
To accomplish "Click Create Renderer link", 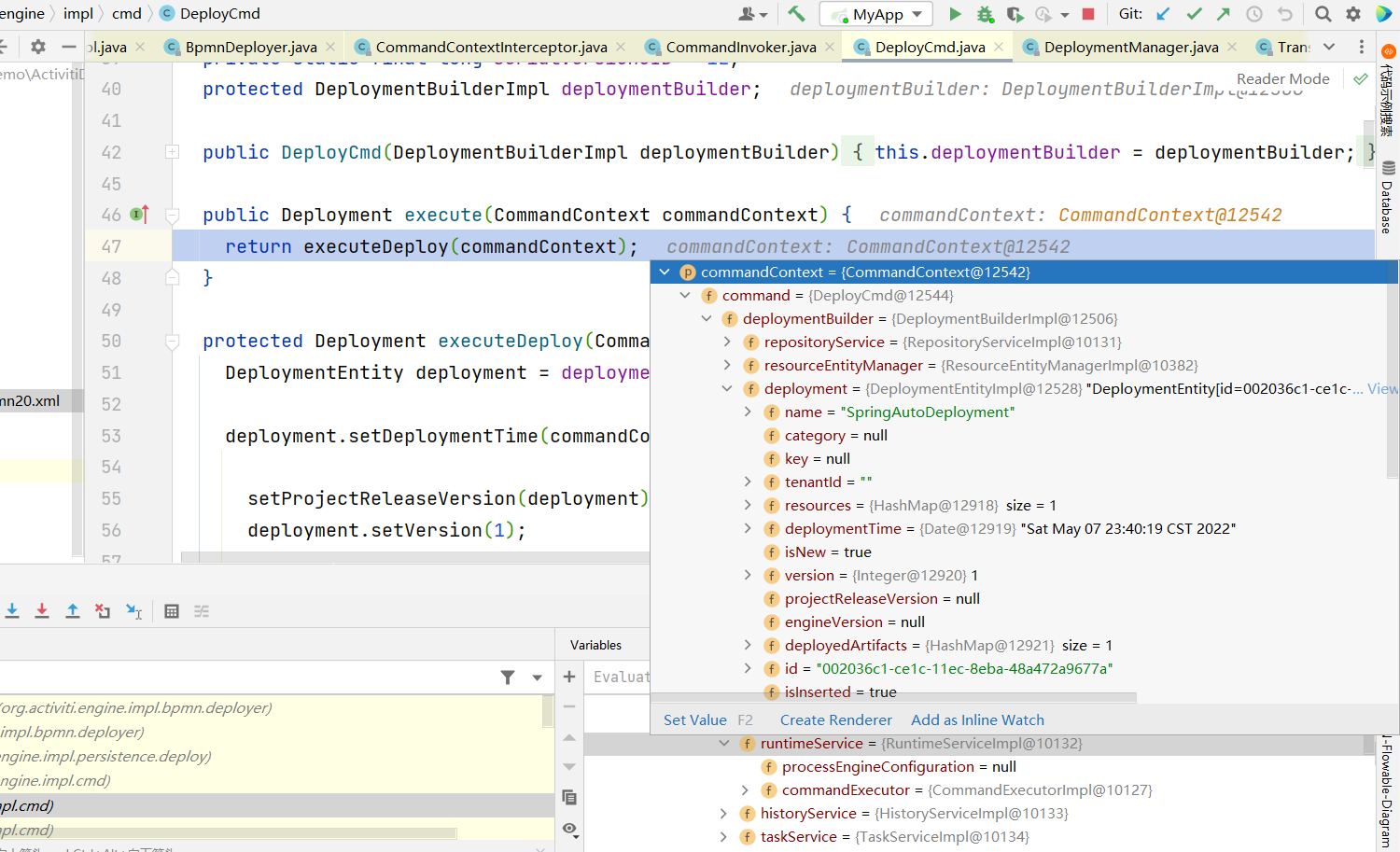I will coord(836,720).
